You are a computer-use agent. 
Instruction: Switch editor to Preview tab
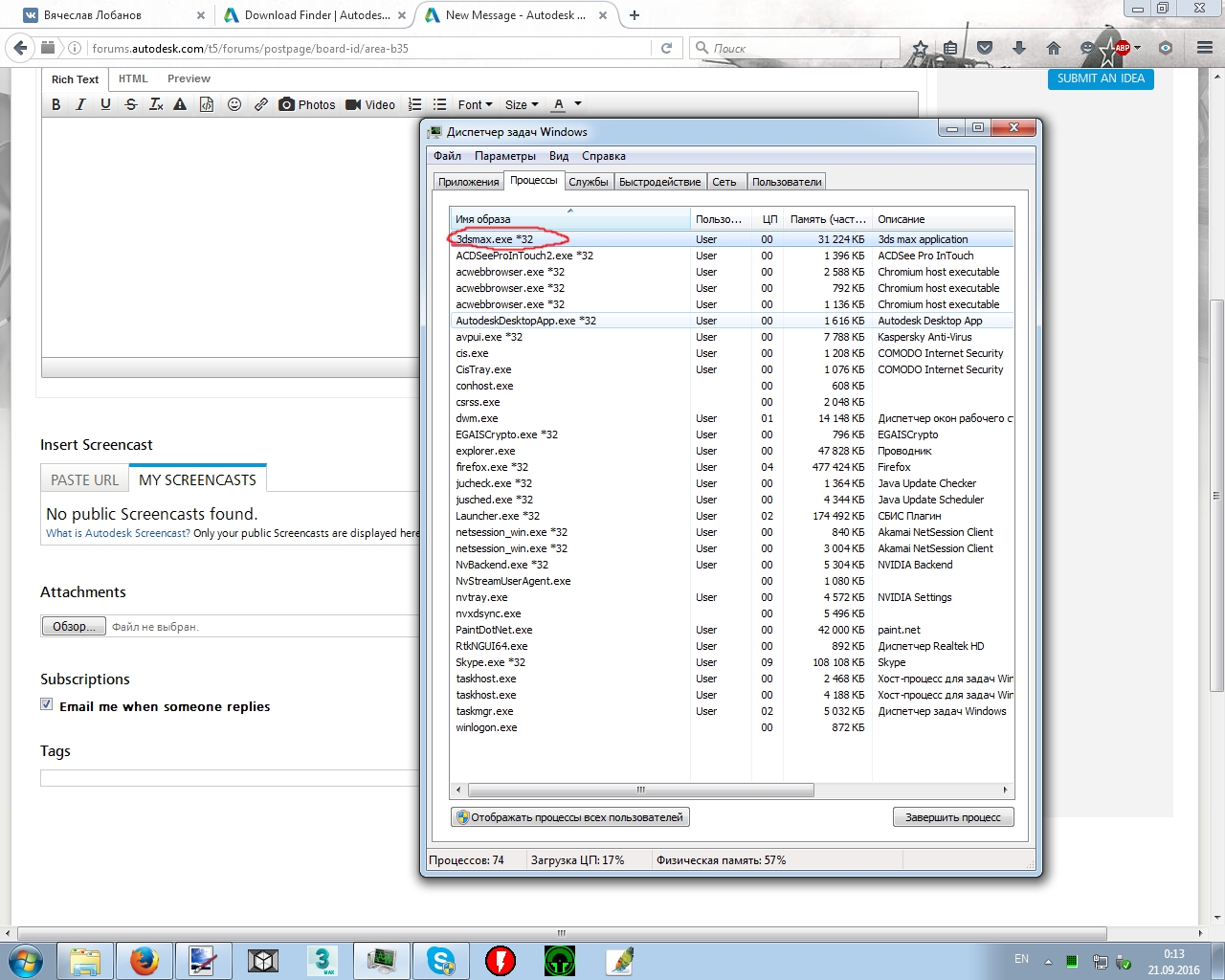tap(189, 78)
